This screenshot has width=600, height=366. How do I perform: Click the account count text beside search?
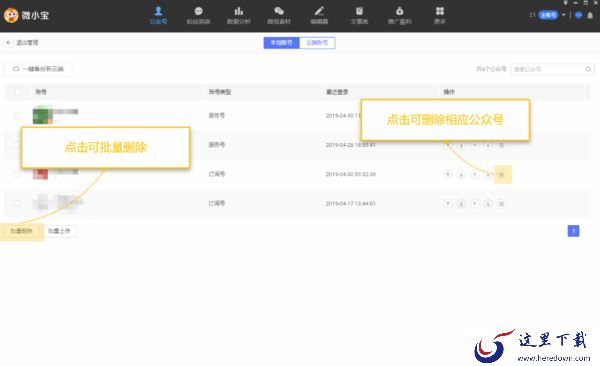pyautogui.click(x=491, y=69)
